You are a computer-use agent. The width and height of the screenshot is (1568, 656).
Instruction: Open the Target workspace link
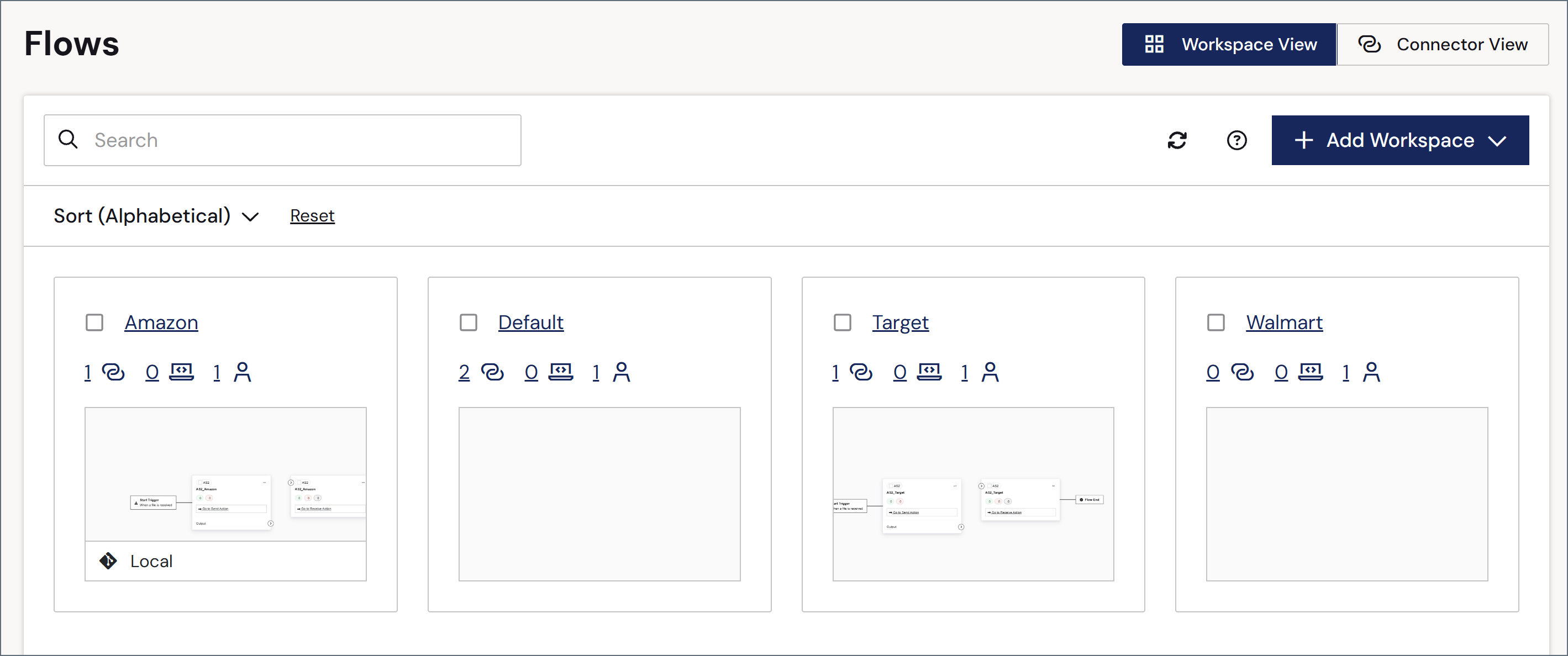899,322
